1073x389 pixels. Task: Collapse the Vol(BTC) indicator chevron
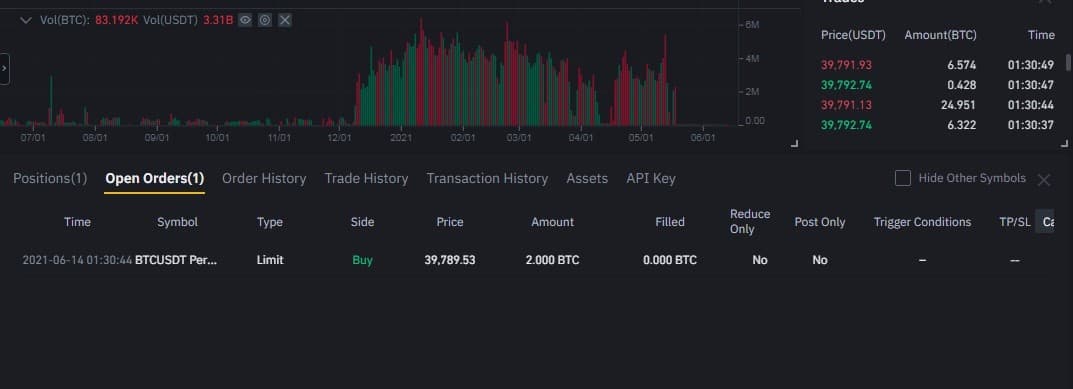coord(26,20)
